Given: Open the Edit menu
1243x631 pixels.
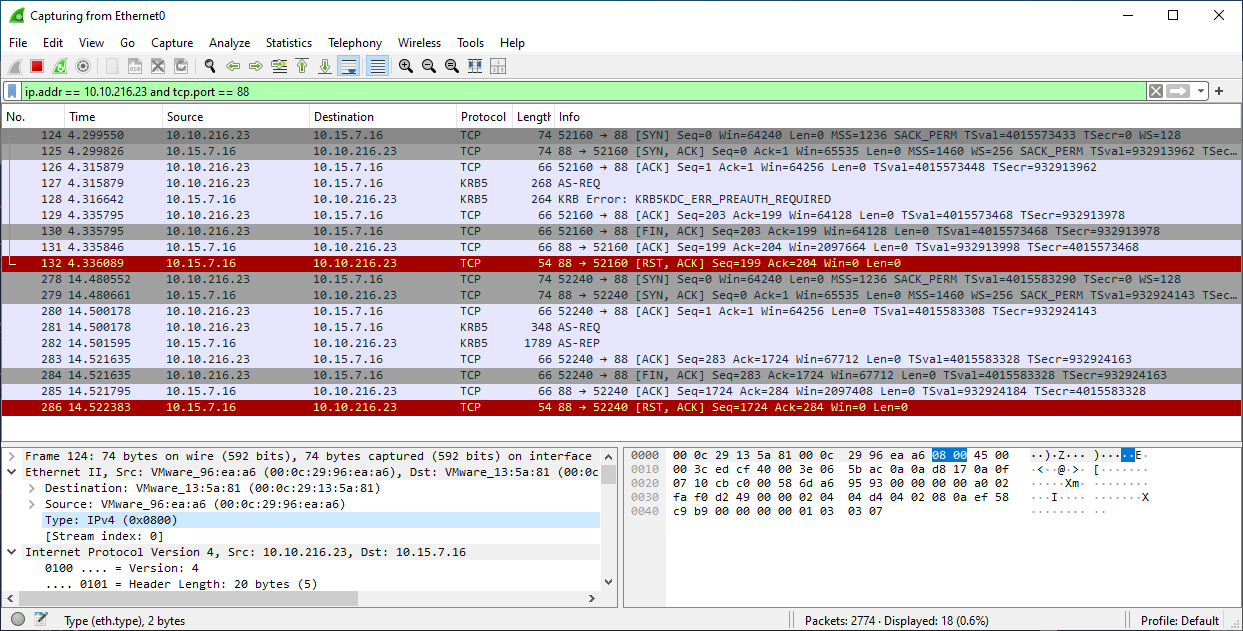Looking at the screenshot, I should click(53, 43).
